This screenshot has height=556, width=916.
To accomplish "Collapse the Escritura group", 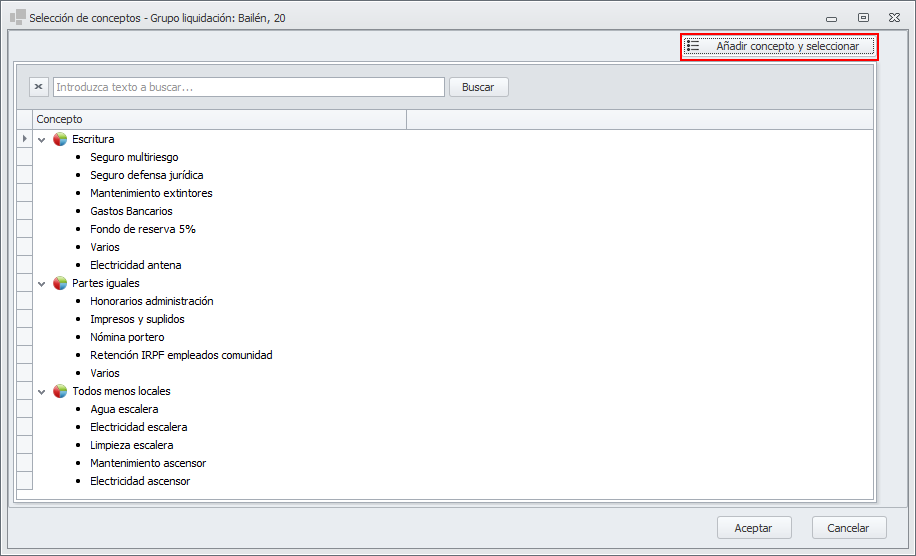I will point(41,140).
